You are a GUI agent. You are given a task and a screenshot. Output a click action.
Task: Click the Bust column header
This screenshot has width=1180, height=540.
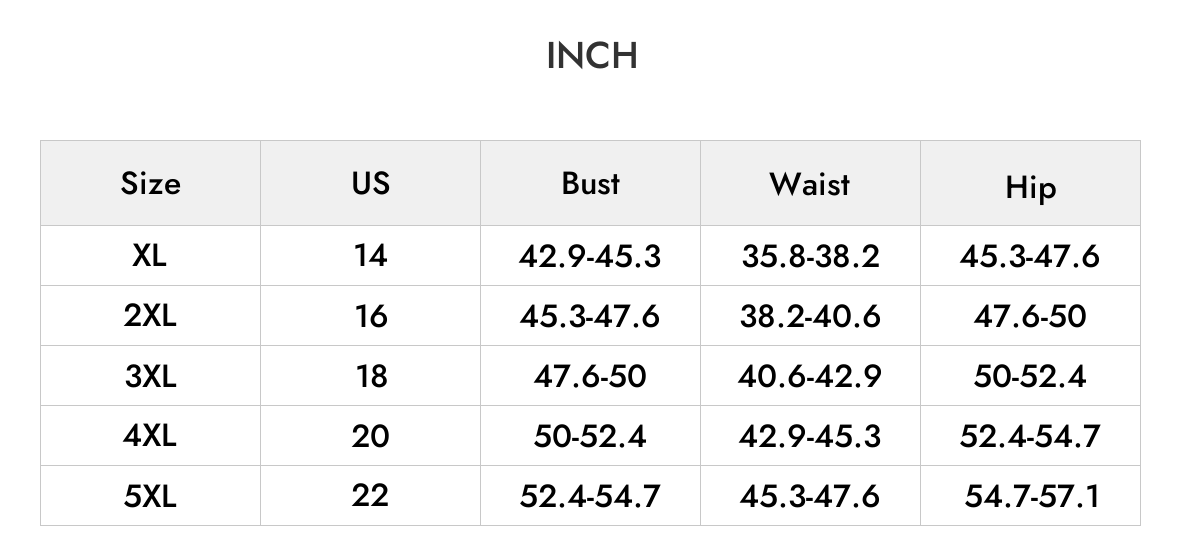coord(590,183)
